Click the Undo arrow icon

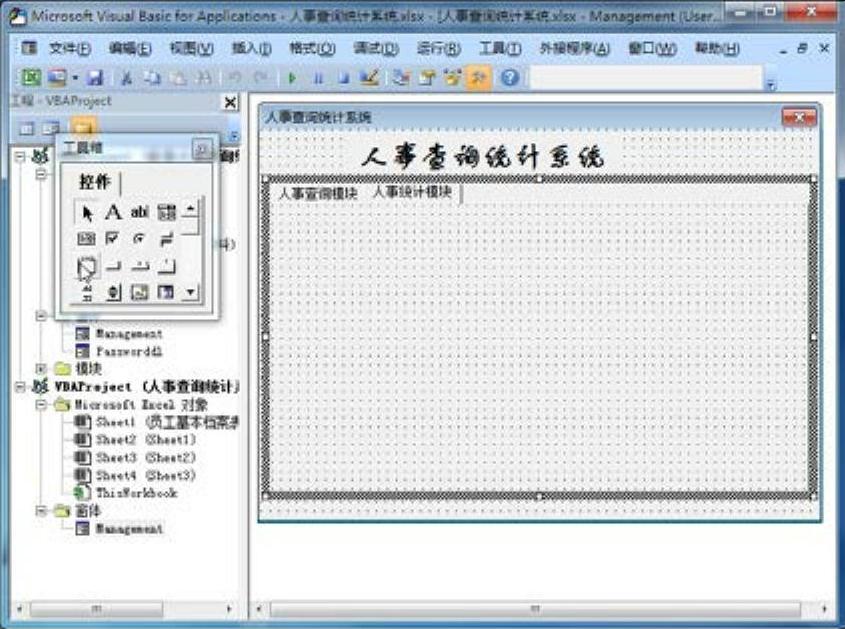pyautogui.click(x=234, y=78)
